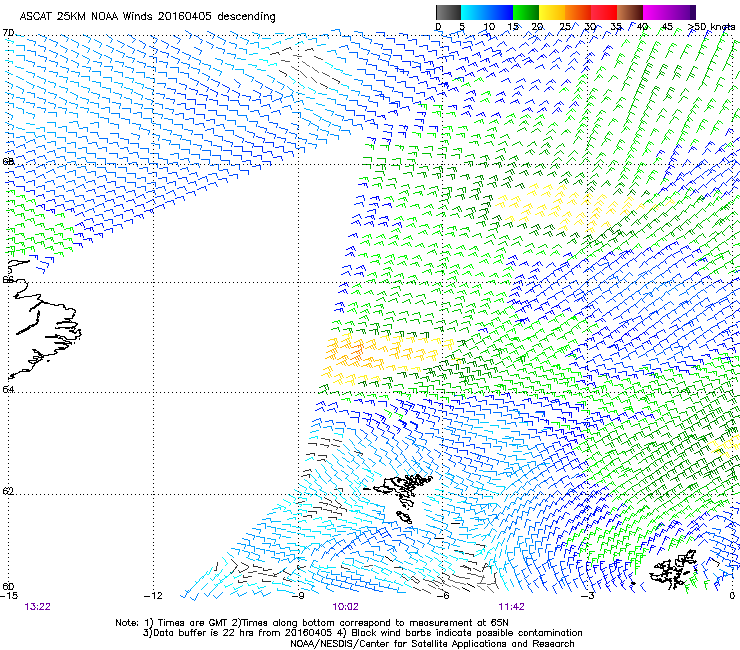740x650 pixels.
Task: Click the 'Data buffer is 22 hrs' note line
Action: [362, 633]
